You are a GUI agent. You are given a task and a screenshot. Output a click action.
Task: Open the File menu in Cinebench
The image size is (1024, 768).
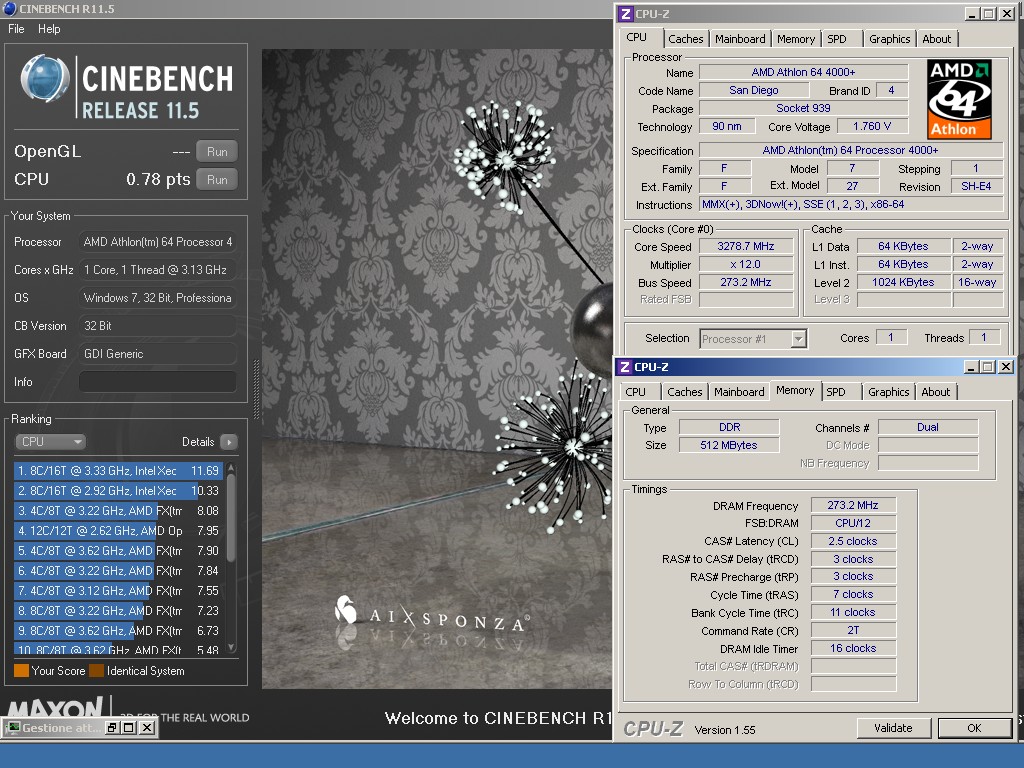pyautogui.click(x=16, y=29)
